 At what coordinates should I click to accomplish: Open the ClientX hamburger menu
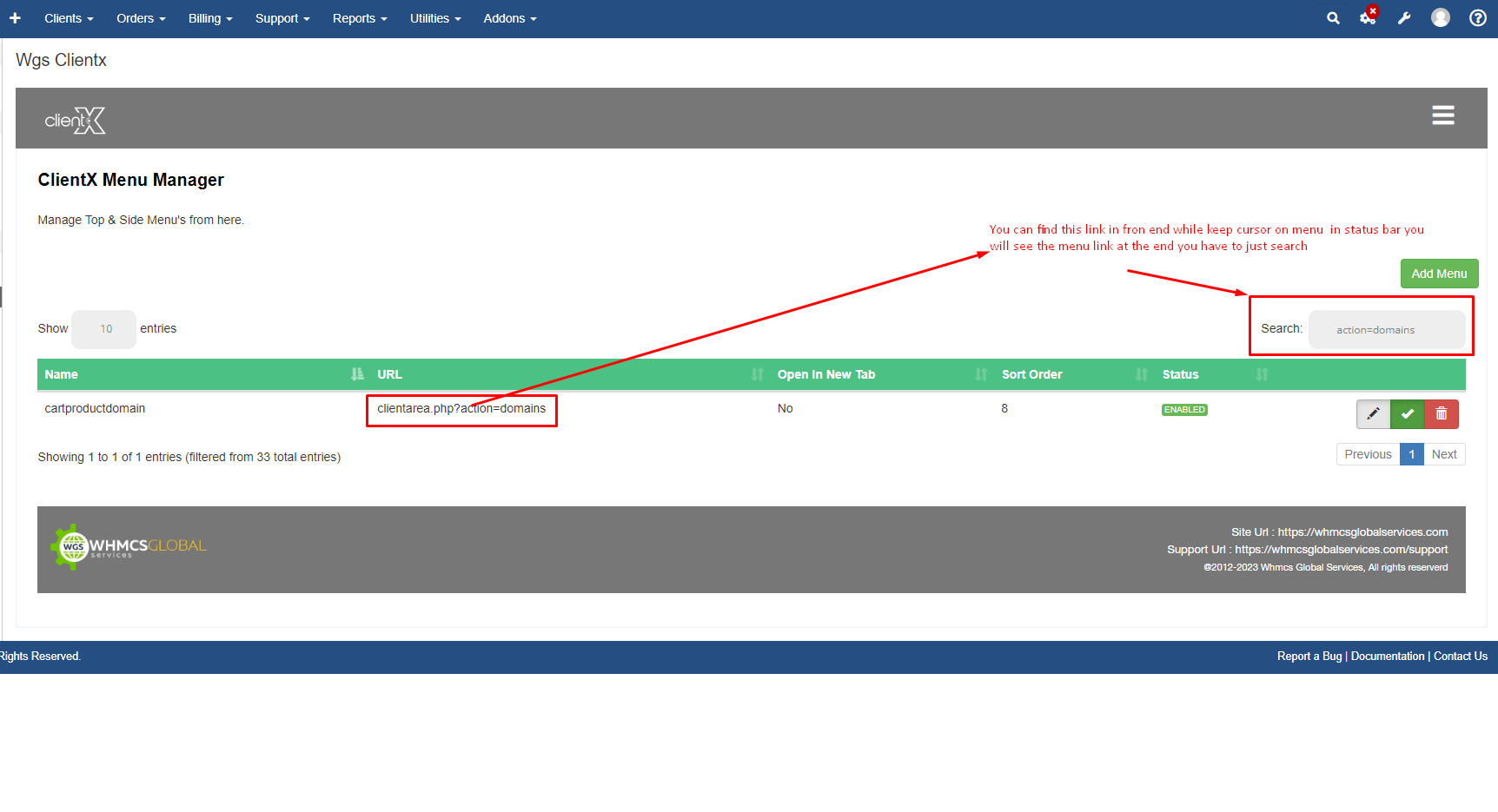[x=1443, y=116]
